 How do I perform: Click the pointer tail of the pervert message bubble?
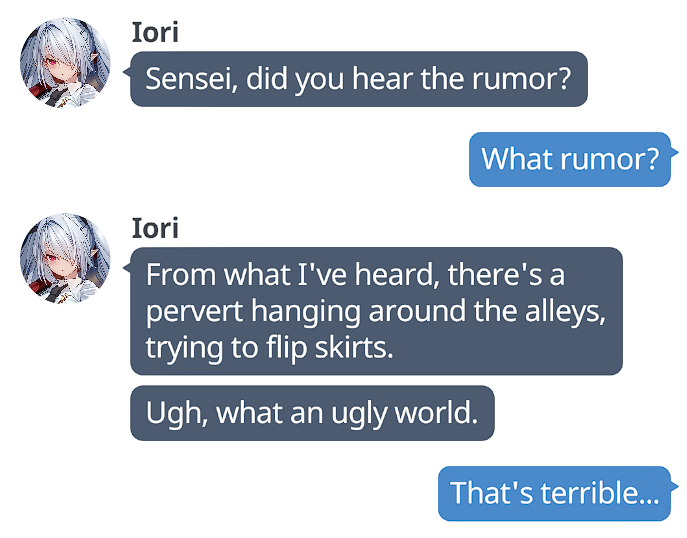(127, 268)
